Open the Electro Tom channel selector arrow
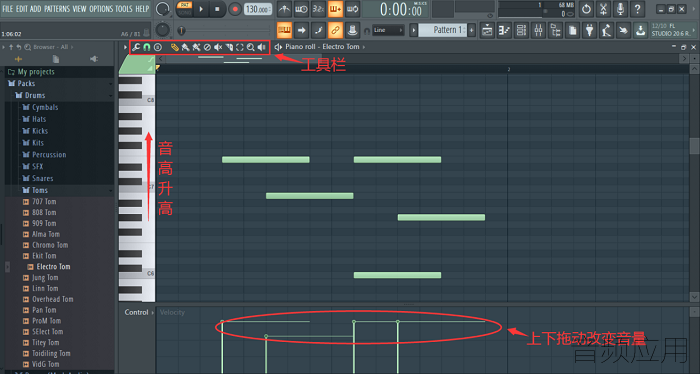The image size is (700, 374). pyautogui.click(x=363, y=47)
